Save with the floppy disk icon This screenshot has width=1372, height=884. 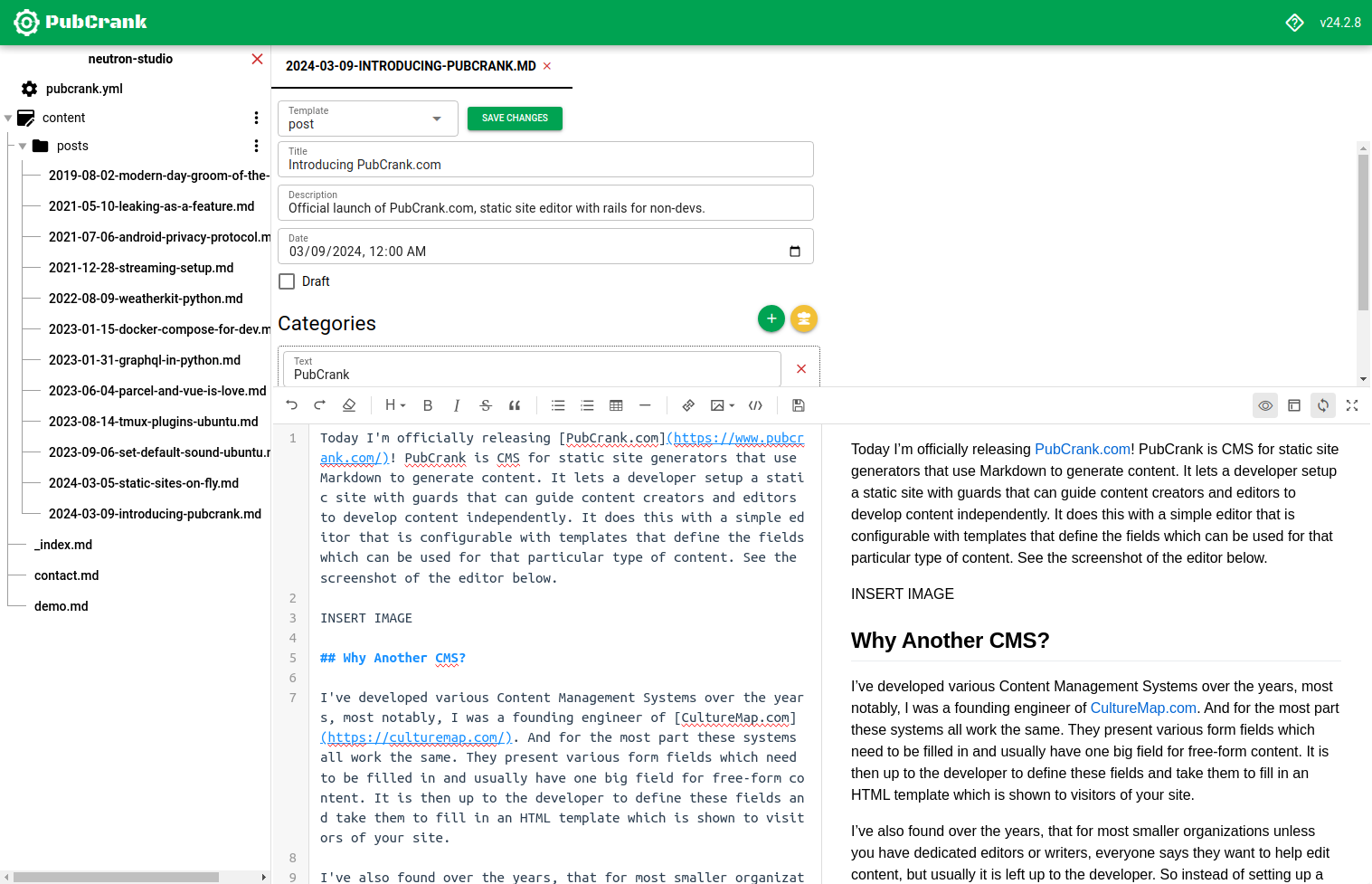799,405
